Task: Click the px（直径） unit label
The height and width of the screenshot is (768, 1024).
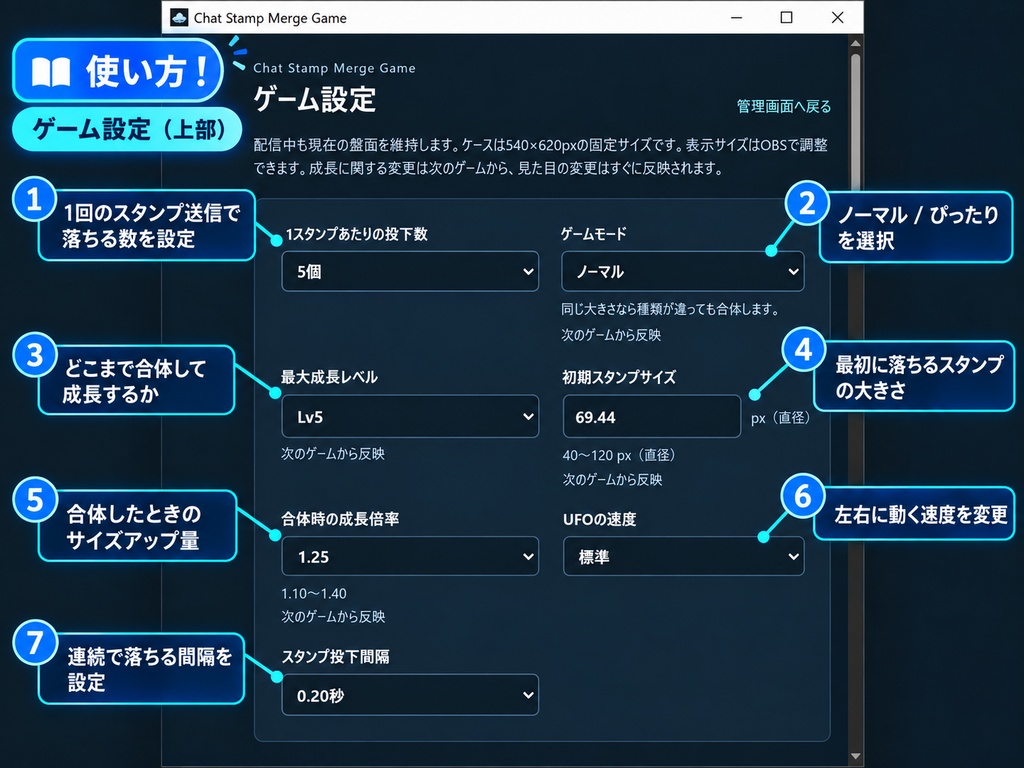Action: click(780, 417)
